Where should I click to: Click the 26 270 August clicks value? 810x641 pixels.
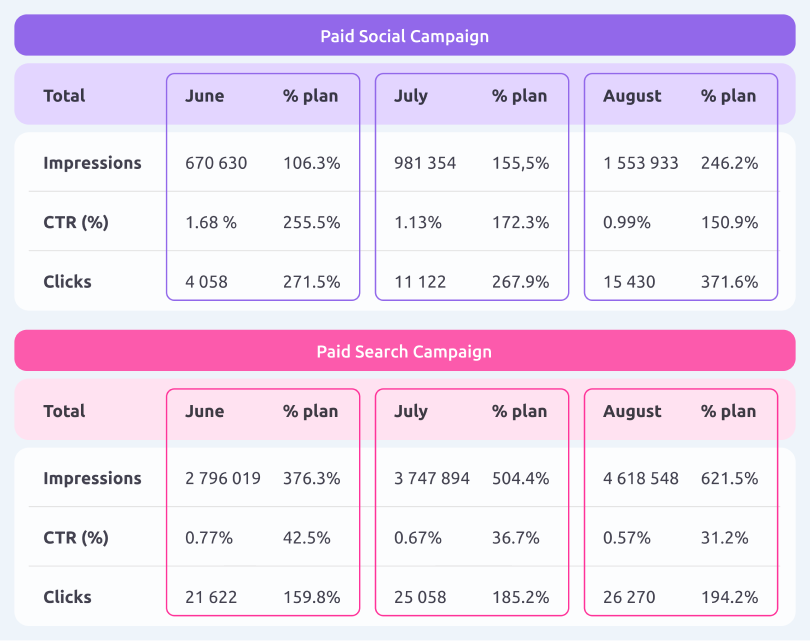coord(629,597)
